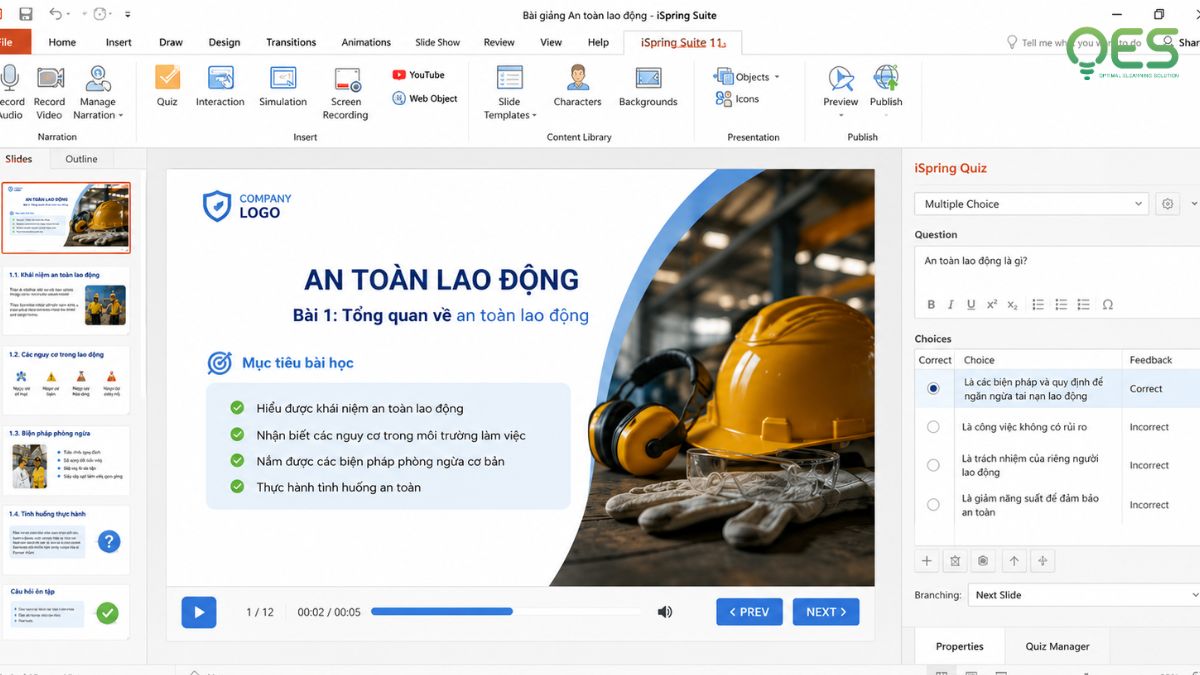
Task: Seek on the slide playback progress bar
Action: [x=507, y=612]
